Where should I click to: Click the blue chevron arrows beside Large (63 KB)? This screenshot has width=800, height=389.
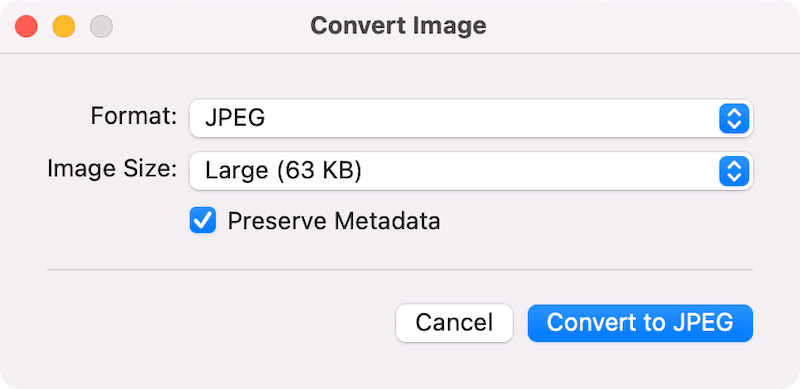734,171
